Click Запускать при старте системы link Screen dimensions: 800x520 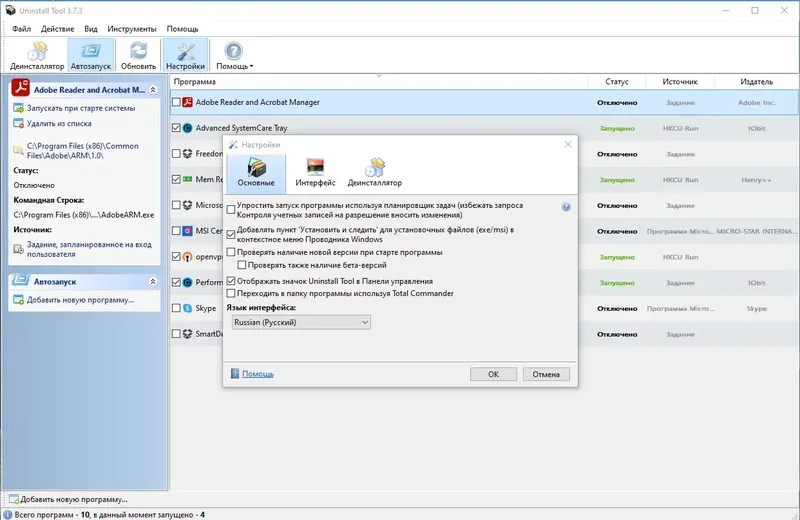[81, 108]
